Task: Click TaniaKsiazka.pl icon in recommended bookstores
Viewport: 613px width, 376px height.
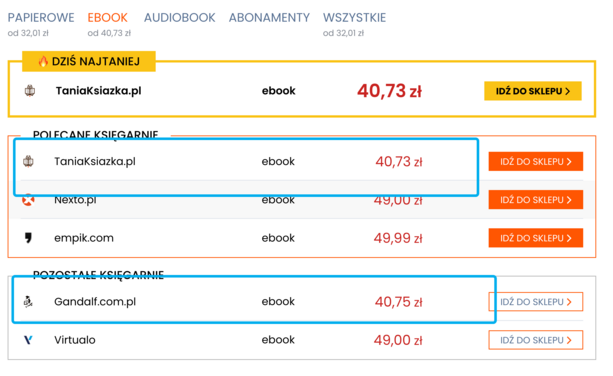Action: 28,161
